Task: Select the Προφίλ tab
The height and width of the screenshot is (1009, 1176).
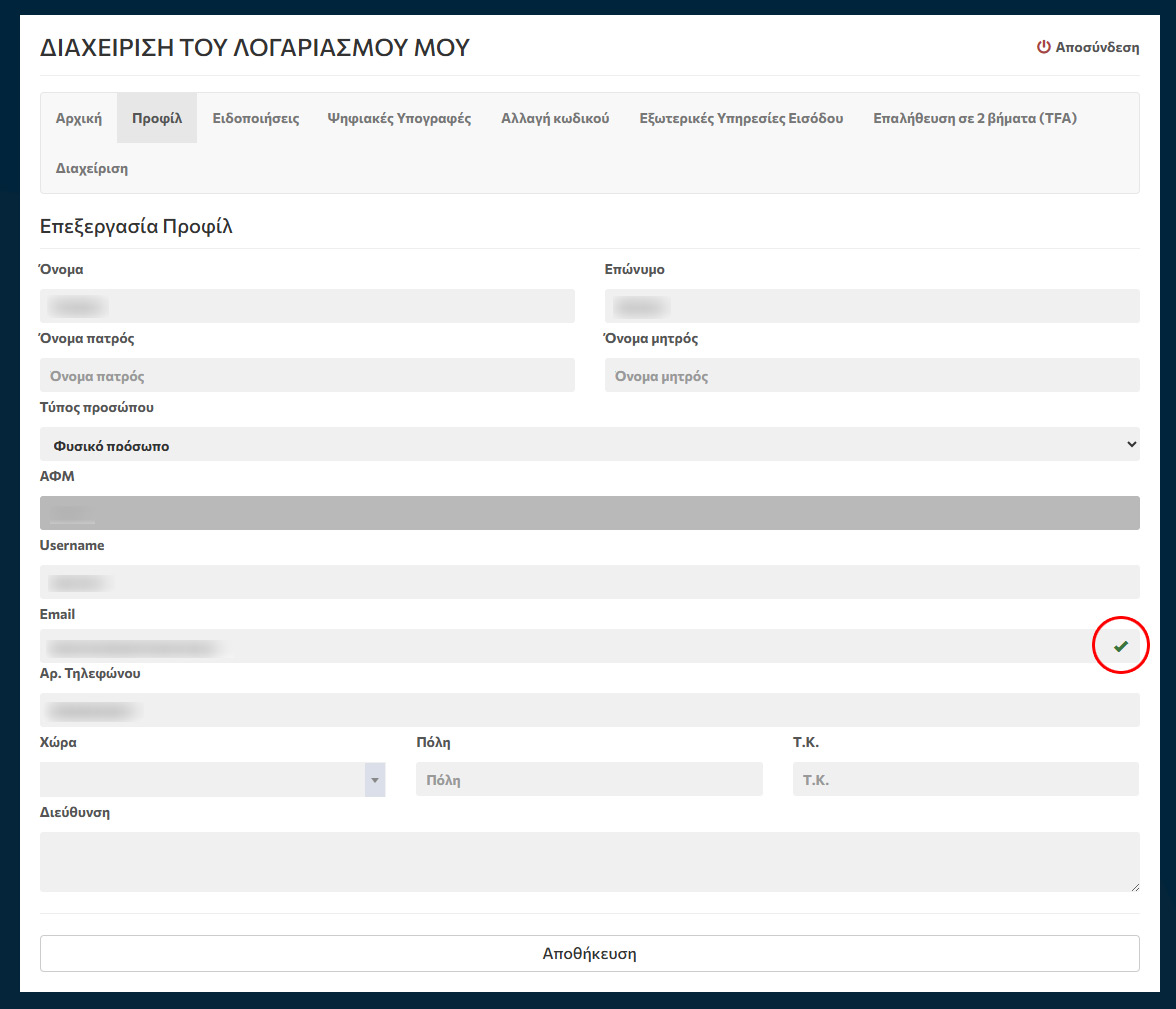Action: (157, 118)
